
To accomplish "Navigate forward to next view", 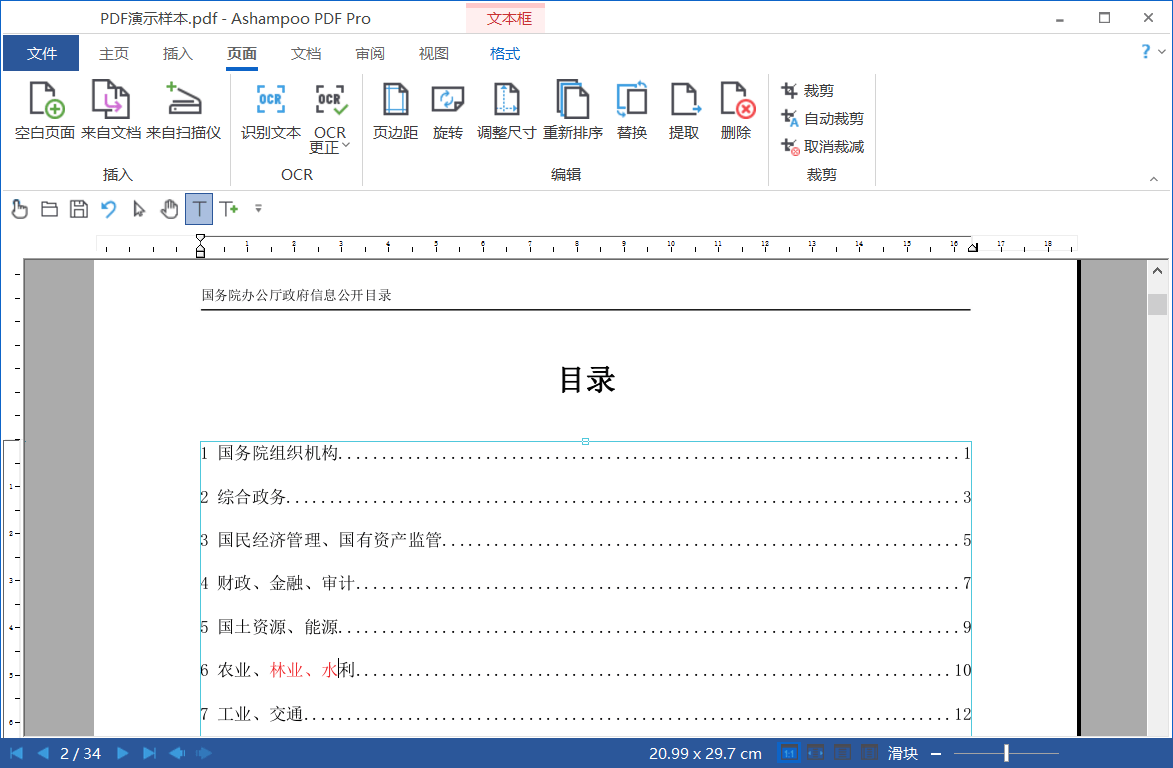I will coord(203,753).
